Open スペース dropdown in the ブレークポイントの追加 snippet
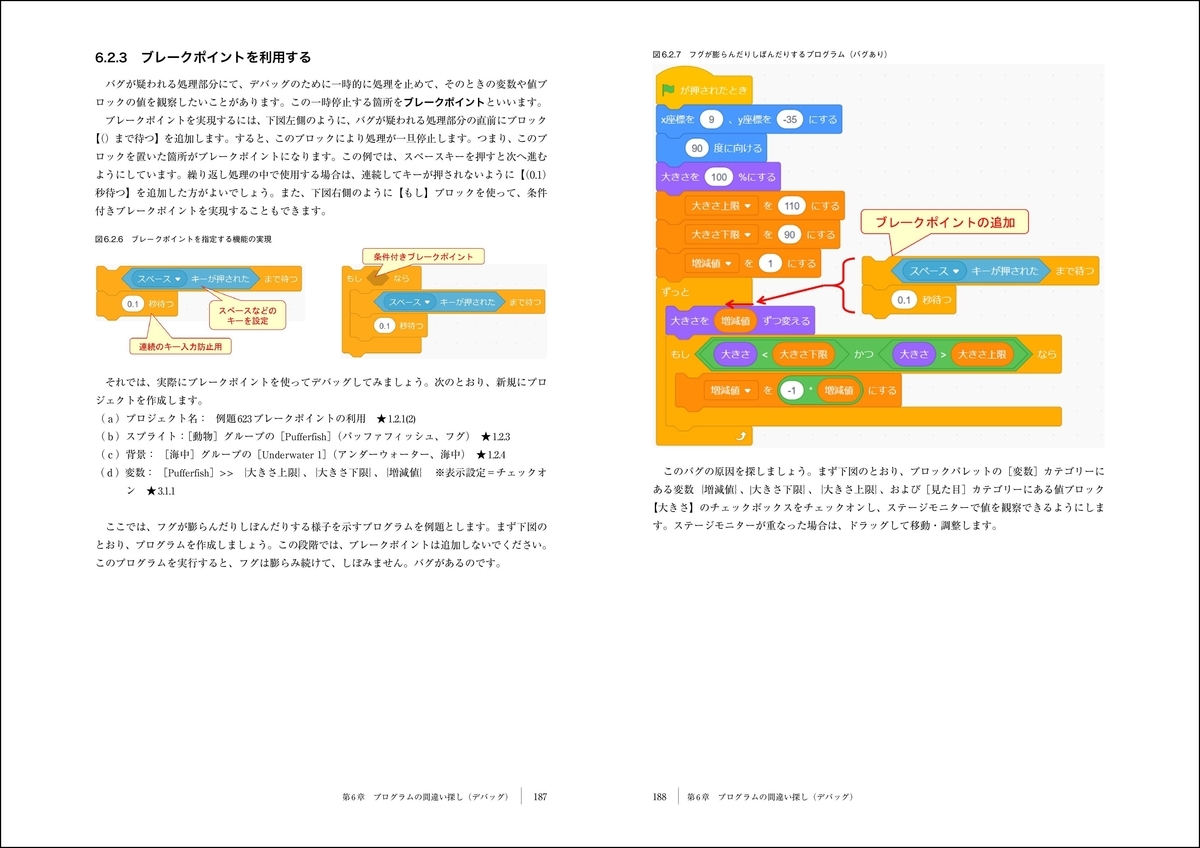 coord(934,271)
